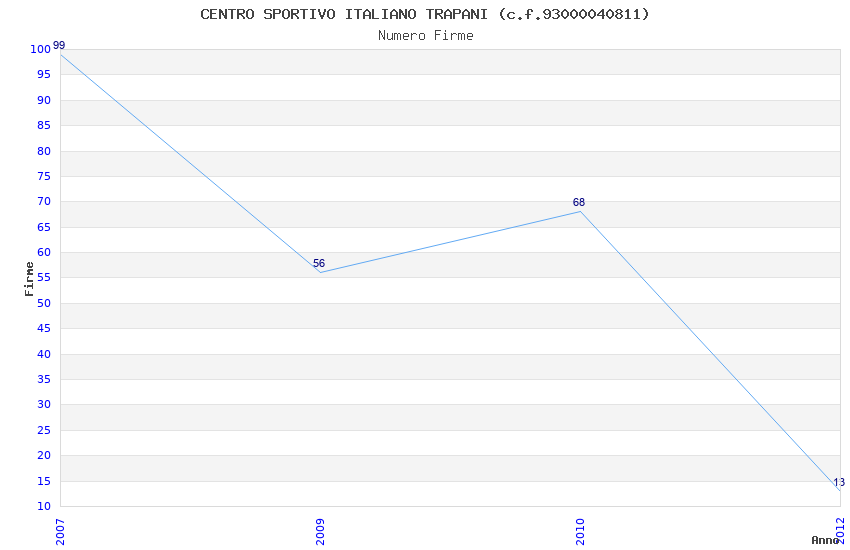Click the x-axis year 2012
The height and width of the screenshot is (550, 850).
pyautogui.click(x=840, y=530)
